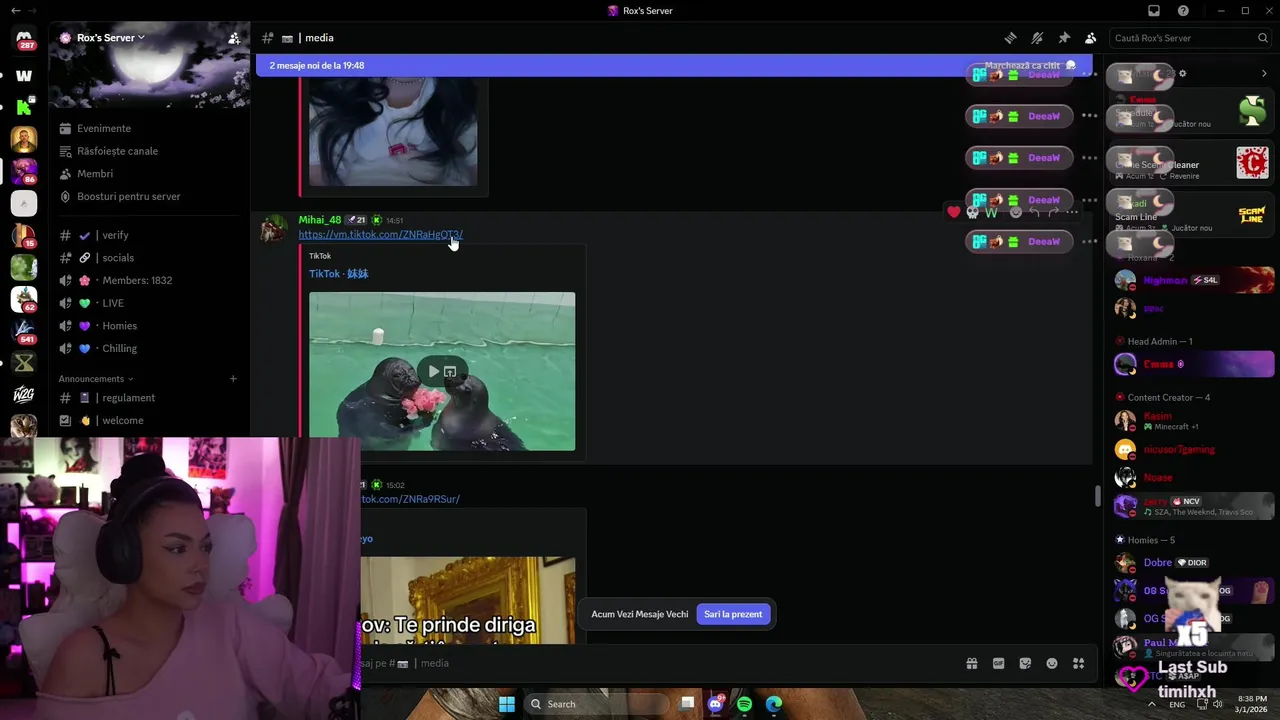The width and height of the screenshot is (1280, 720).
Task: Create channel plus in Announcements
Action: click(x=233, y=379)
